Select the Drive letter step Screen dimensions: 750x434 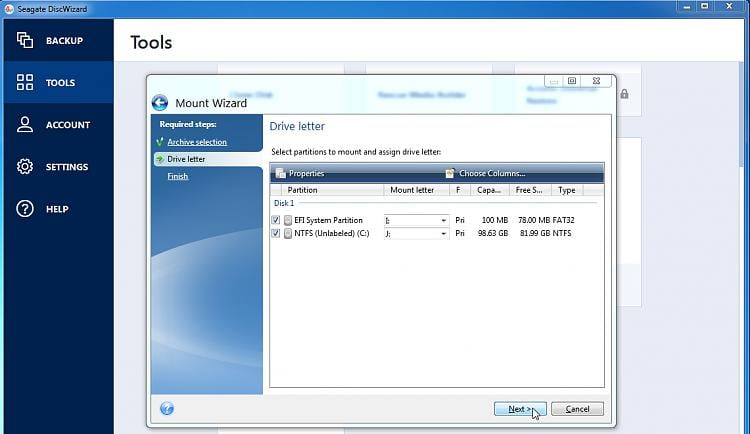186,159
